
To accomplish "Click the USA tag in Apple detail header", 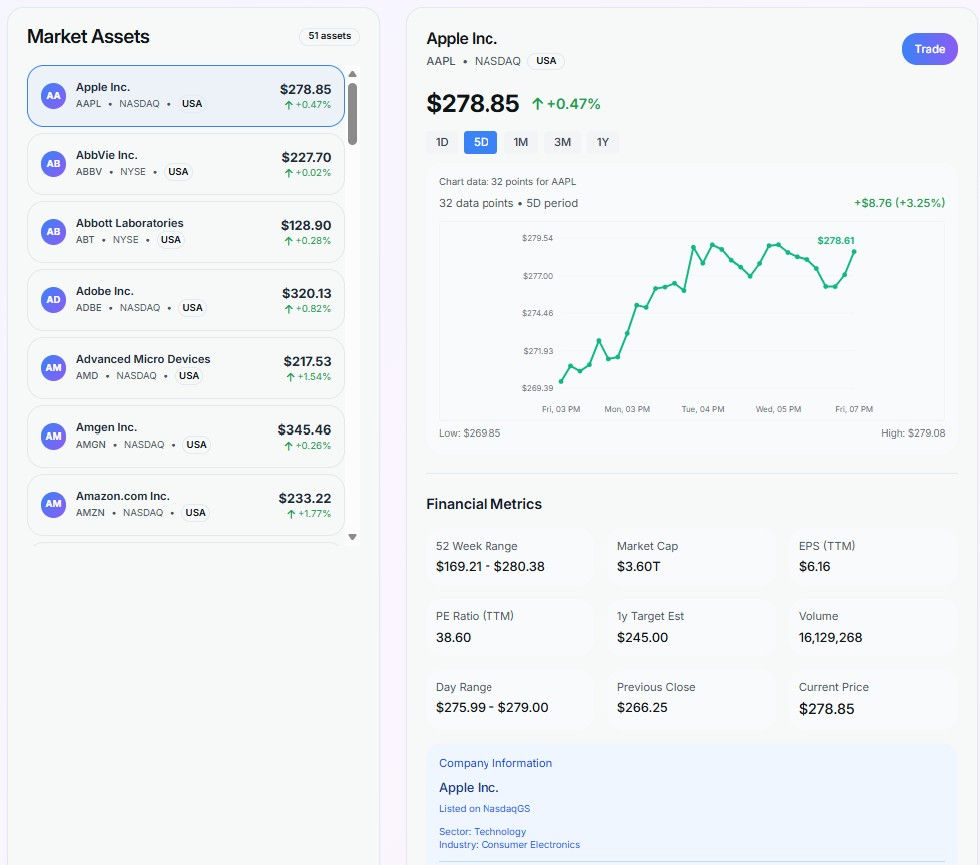I will coord(546,61).
